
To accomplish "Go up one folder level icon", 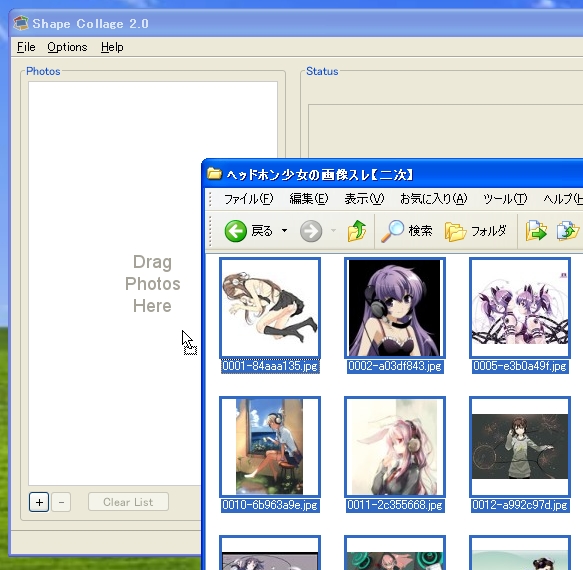I will (x=357, y=231).
